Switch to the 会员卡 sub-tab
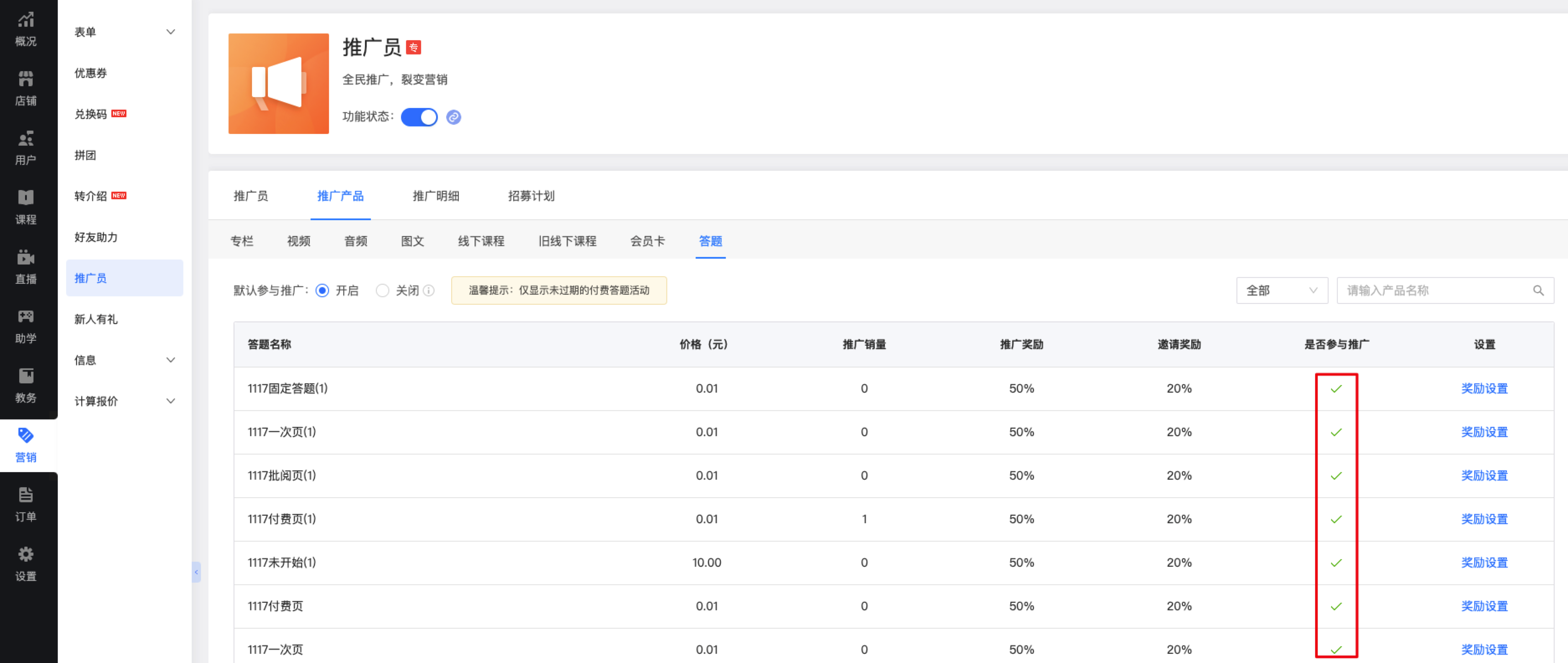The image size is (1568, 663). pos(648,241)
